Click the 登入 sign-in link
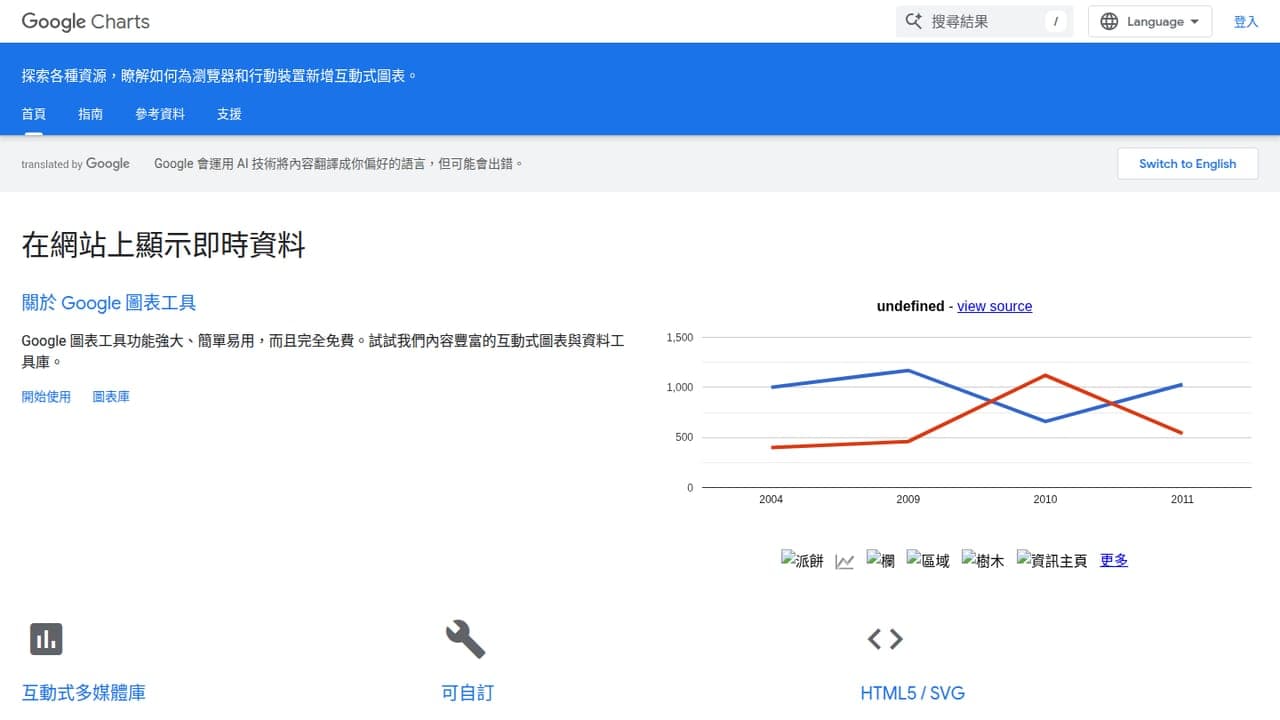1280x720 pixels. 1246,21
